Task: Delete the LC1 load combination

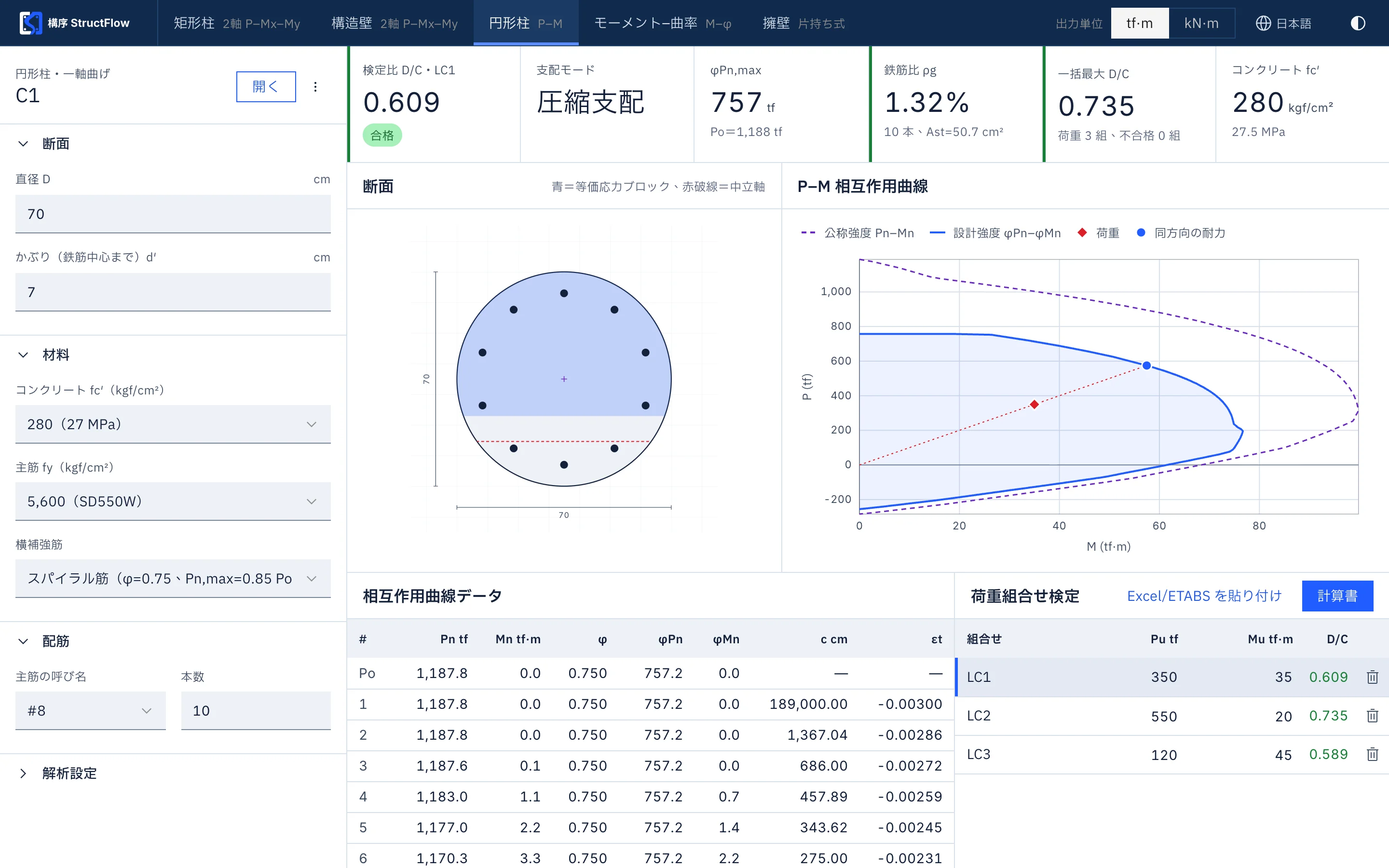Action: coord(1372,677)
